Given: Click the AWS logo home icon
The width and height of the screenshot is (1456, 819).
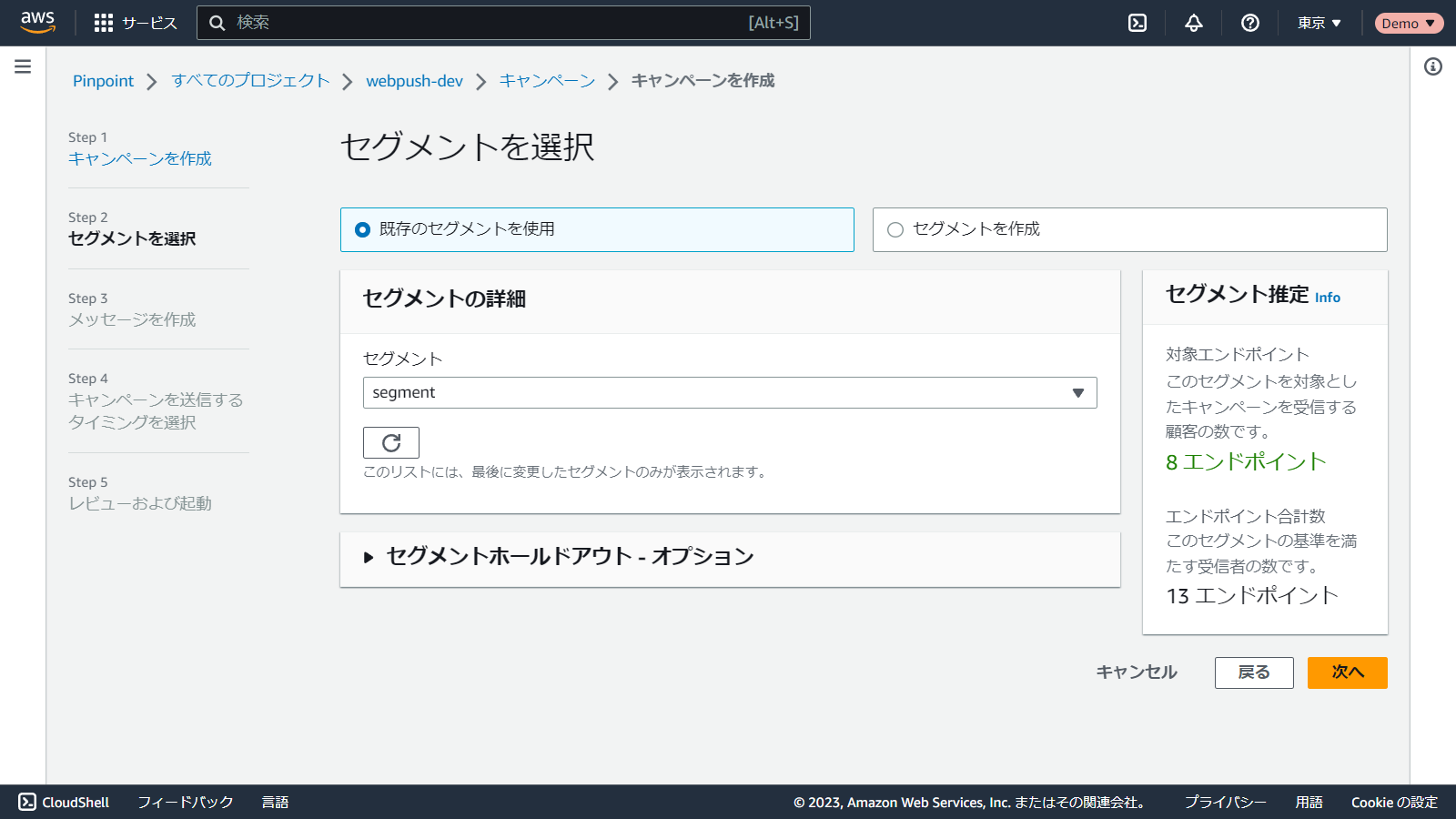Looking at the screenshot, I should (x=37, y=22).
